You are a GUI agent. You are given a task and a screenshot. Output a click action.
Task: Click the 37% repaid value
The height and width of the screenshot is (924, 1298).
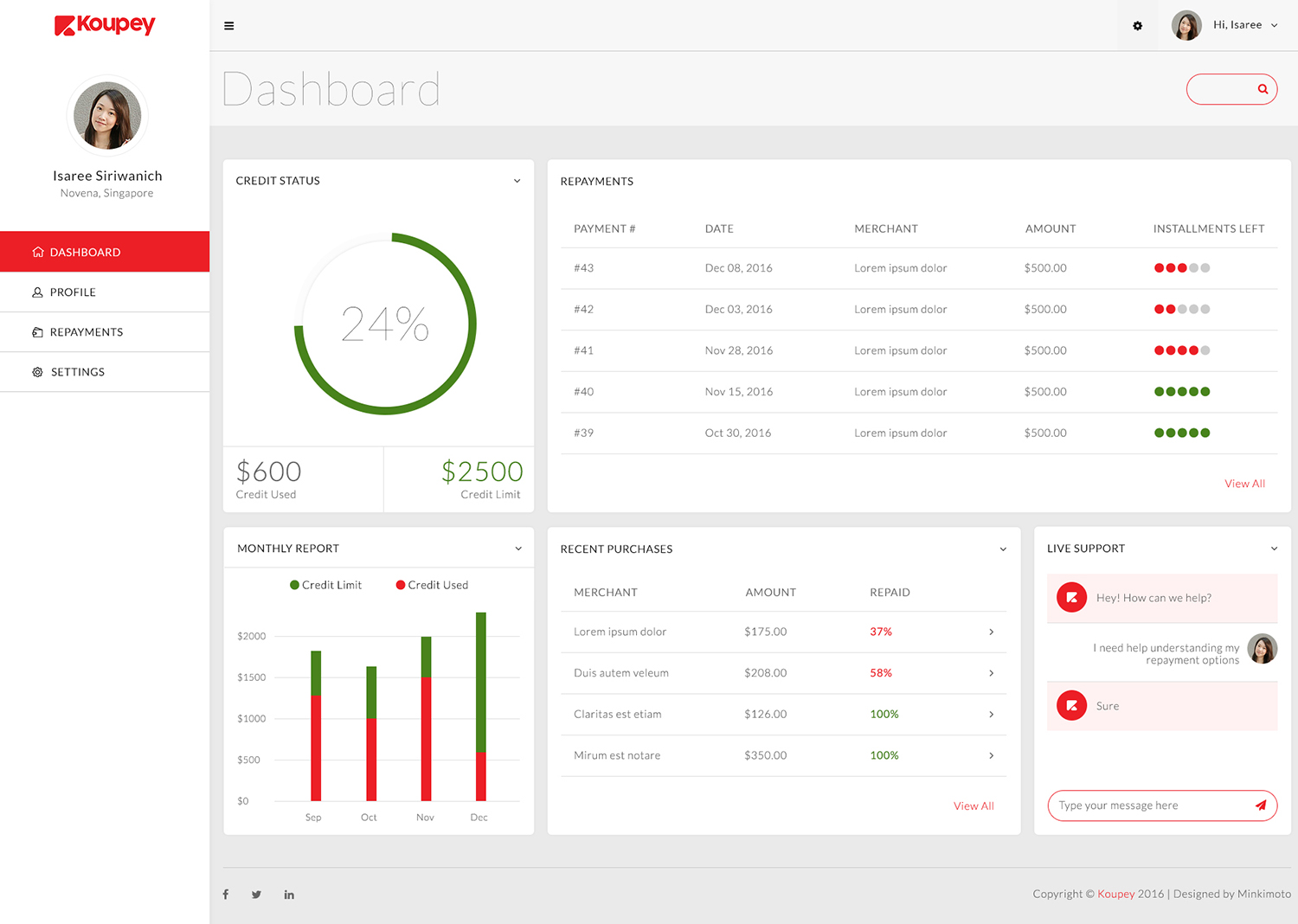point(881,632)
